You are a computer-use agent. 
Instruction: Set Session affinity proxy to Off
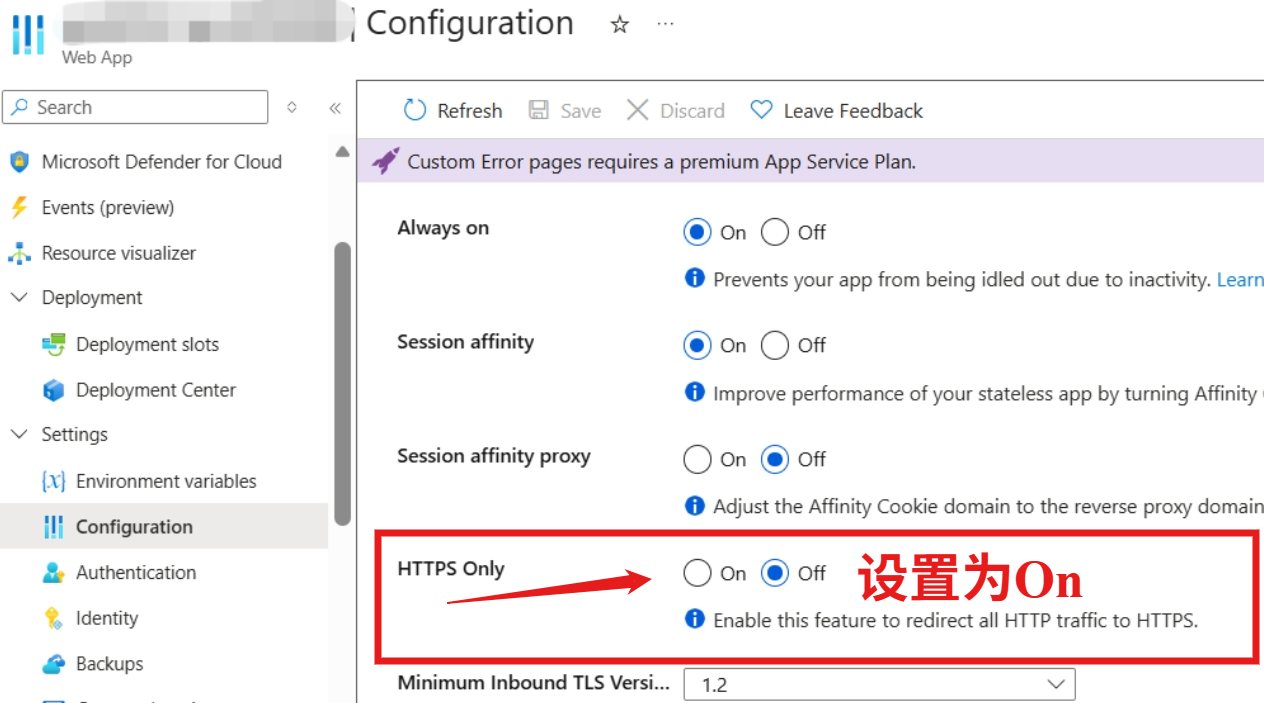coord(775,459)
